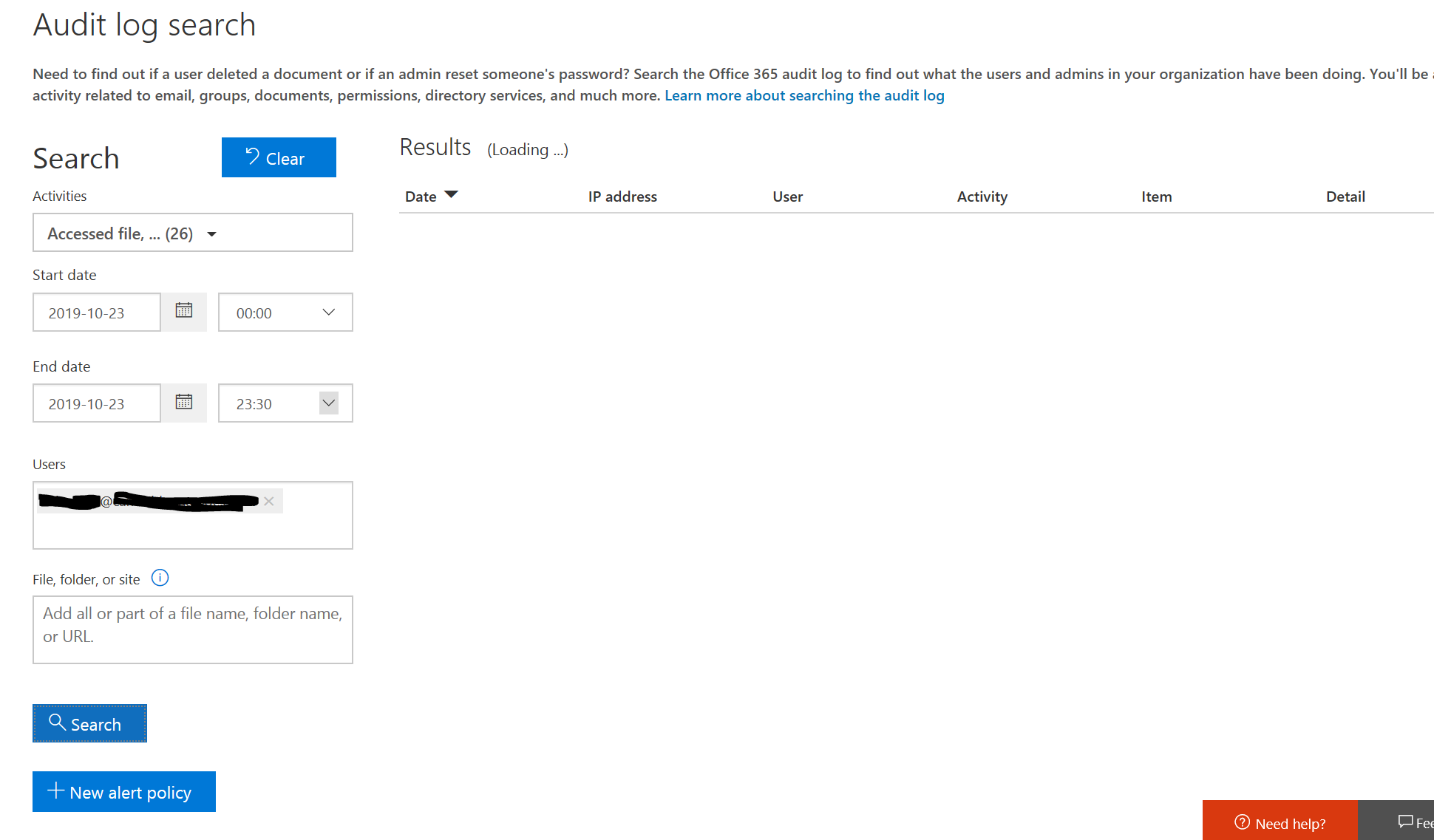1434x840 pixels.
Task: Open the End date calendar picker
Action: point(184,403)
